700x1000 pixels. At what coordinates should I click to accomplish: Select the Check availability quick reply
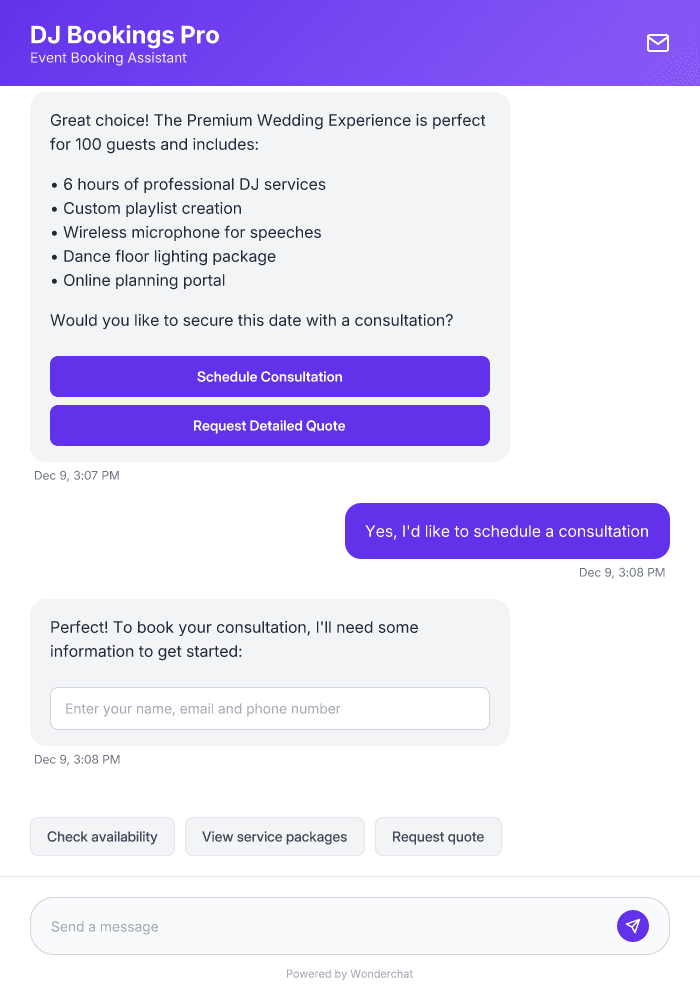tap(102, 836)
